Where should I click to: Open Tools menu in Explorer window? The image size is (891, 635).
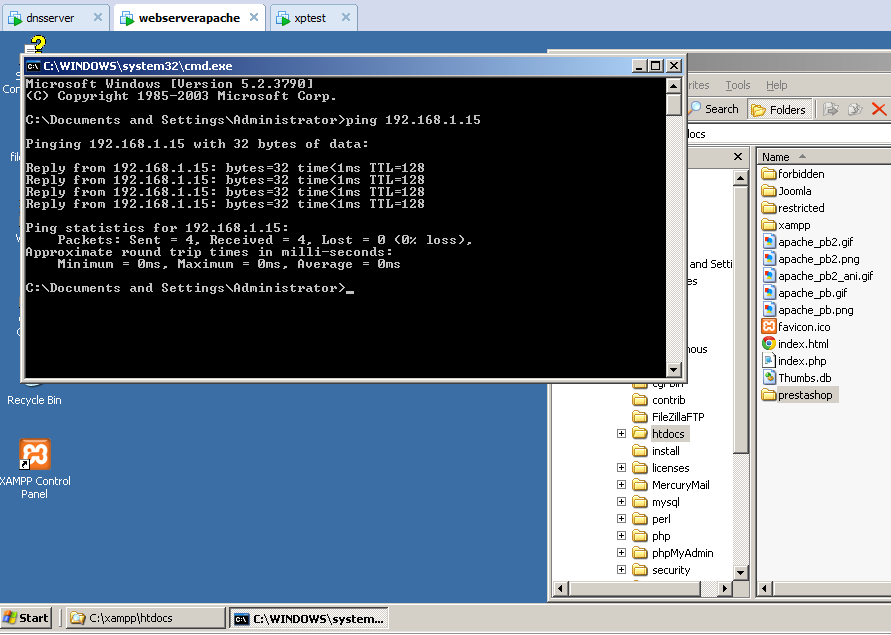(738, 85)
